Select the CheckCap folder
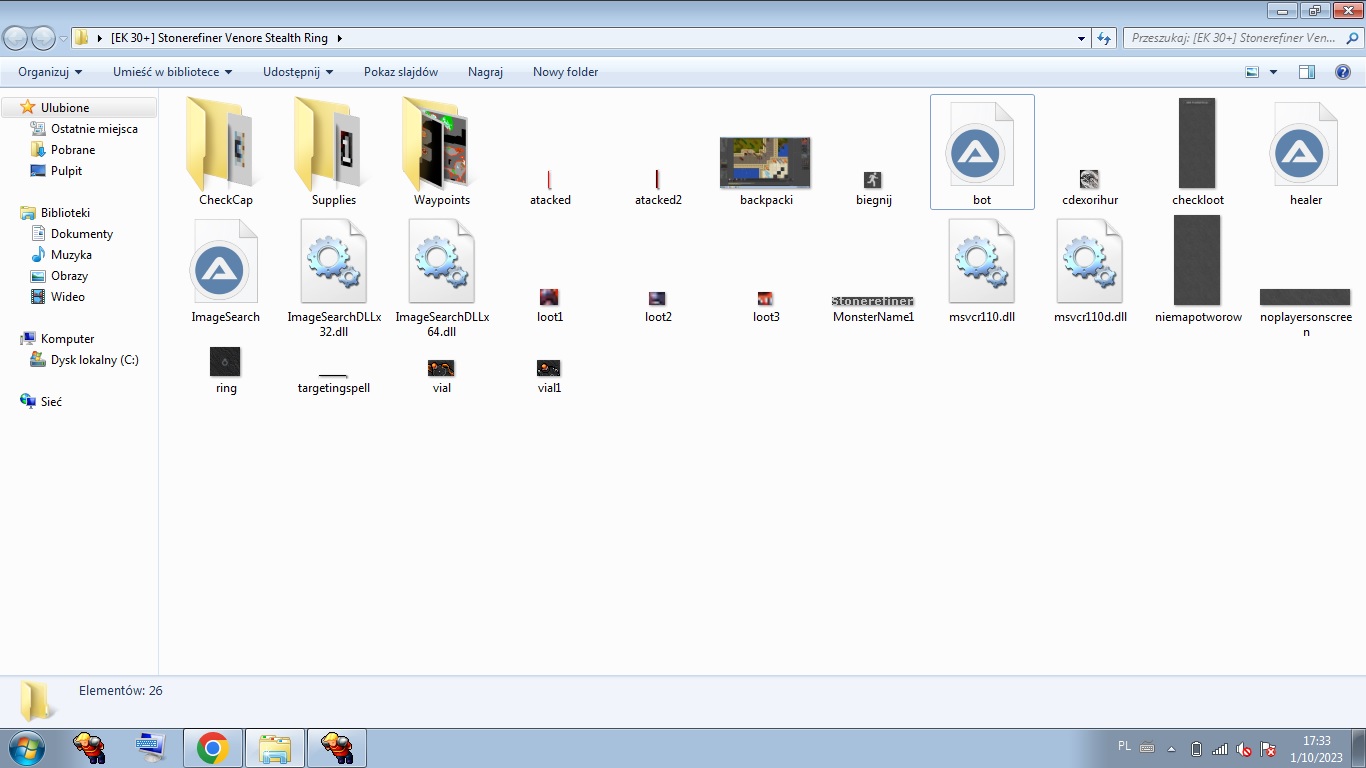The image size is (1366, 768). tap(225, 150)
